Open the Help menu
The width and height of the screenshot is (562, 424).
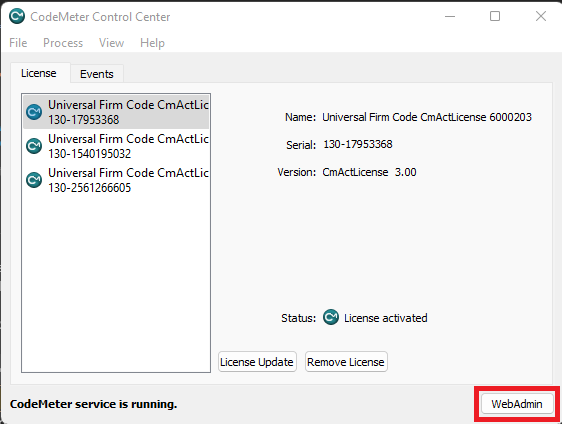pyautogui.click(x=152, y=43)
